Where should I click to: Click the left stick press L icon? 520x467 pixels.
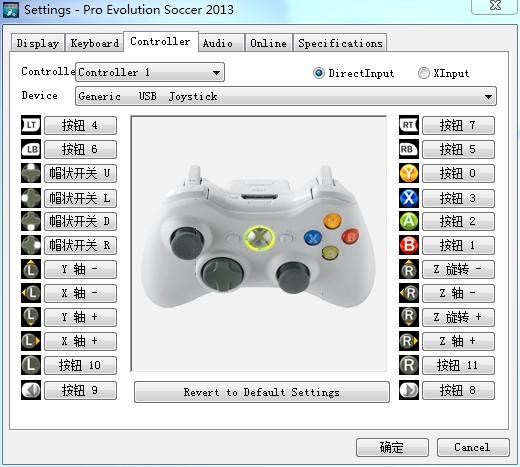[x=31, y=365]
